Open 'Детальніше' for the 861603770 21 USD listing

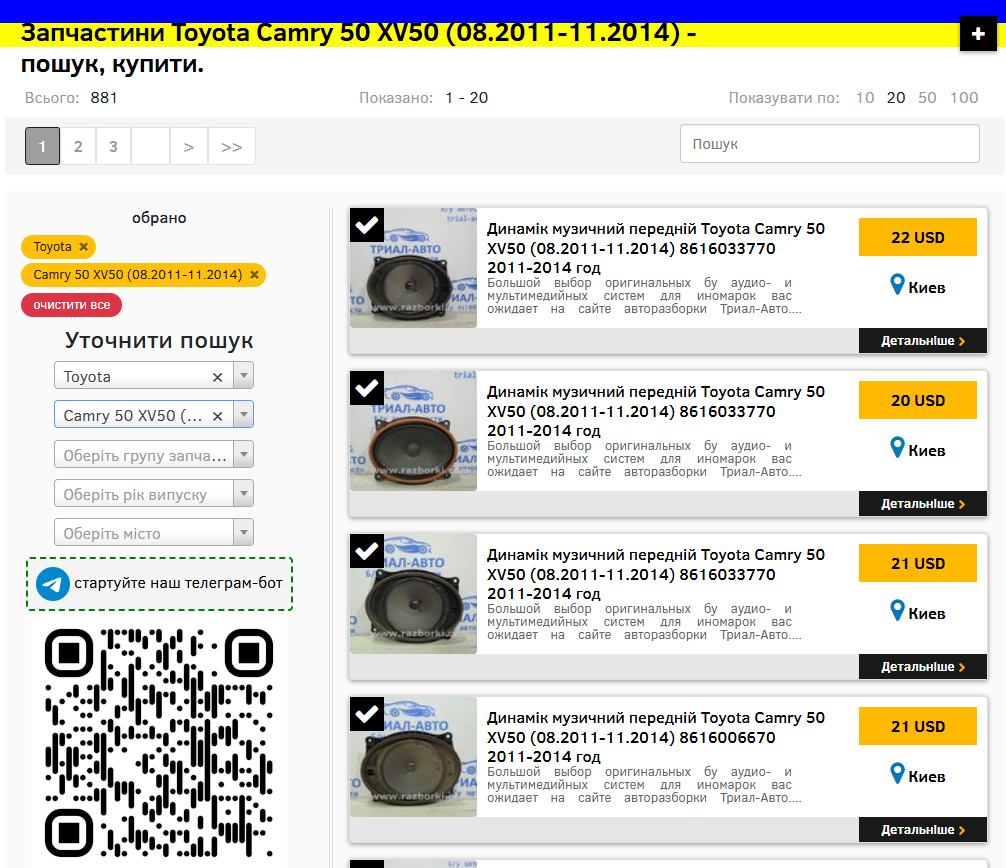pyautogui.click(x=923, y=667)
